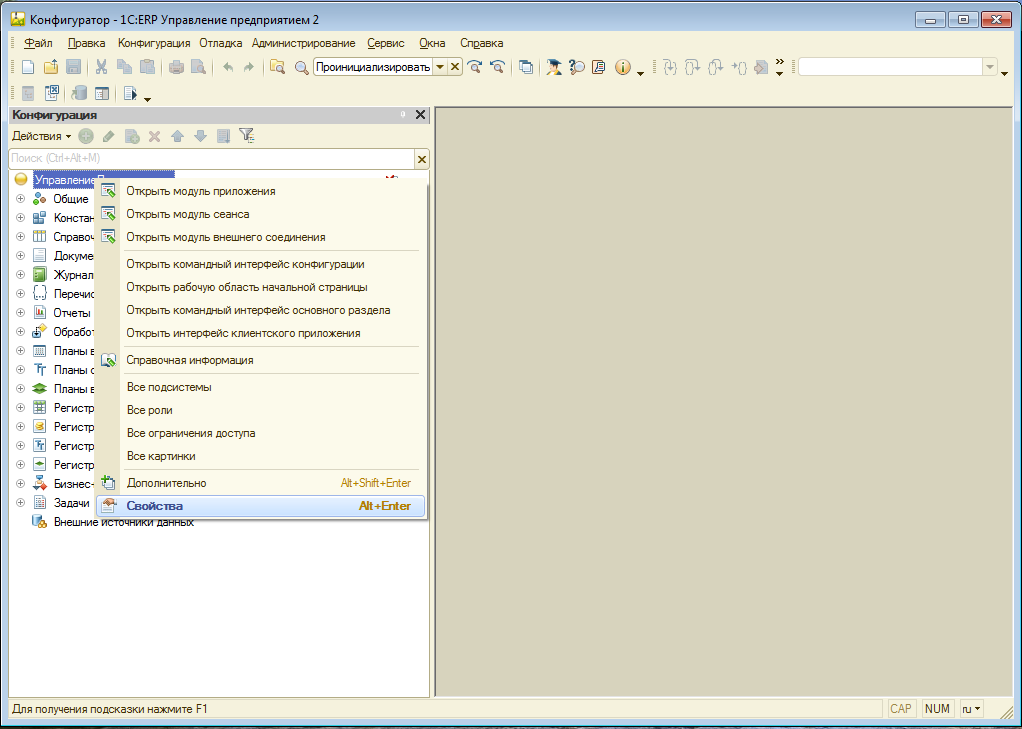This screenshot has width=1022, height=729.
Task: Select 'Открыть модуль сеанса' context menu item
Action: click(261, 214)
